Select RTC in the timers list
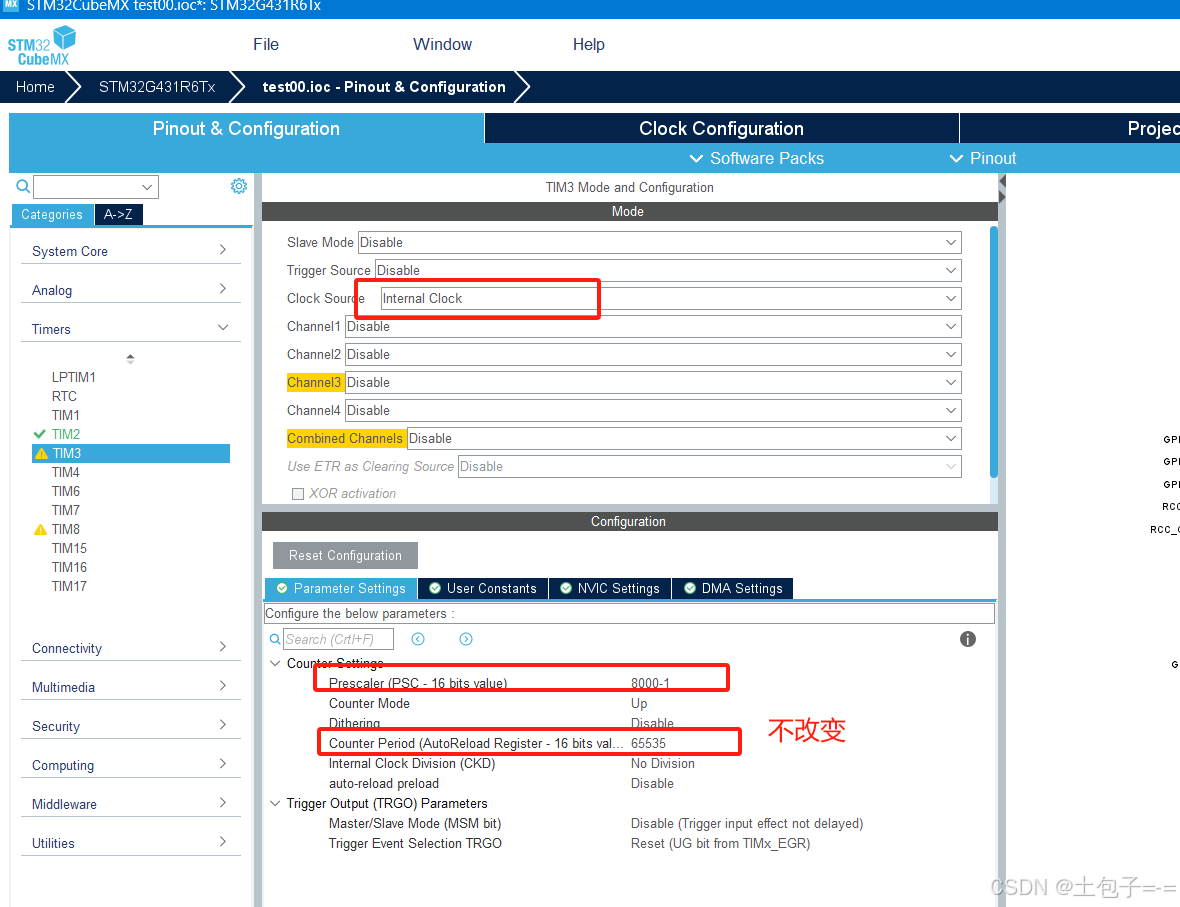This screenshot has height=907, width=1180. [64, 397]
